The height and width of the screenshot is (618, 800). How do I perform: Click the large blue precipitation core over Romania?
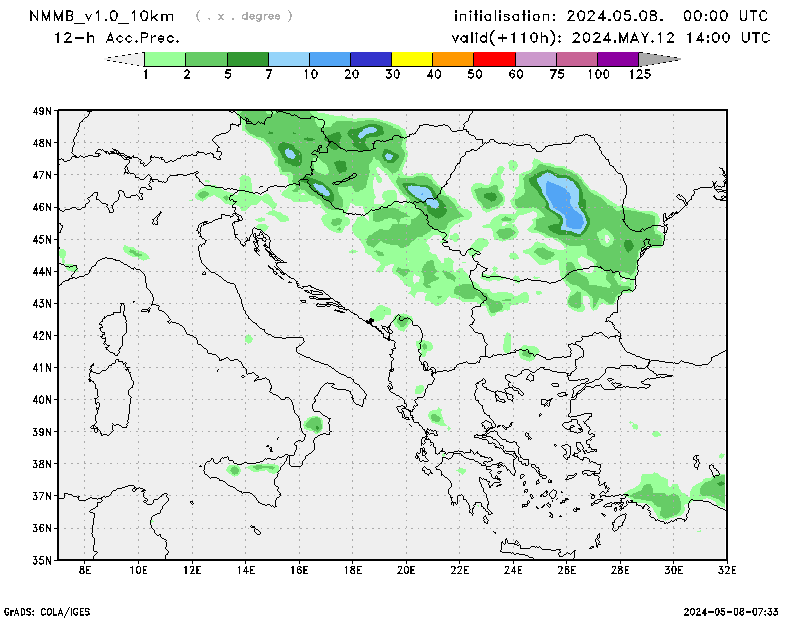point(563,203)
